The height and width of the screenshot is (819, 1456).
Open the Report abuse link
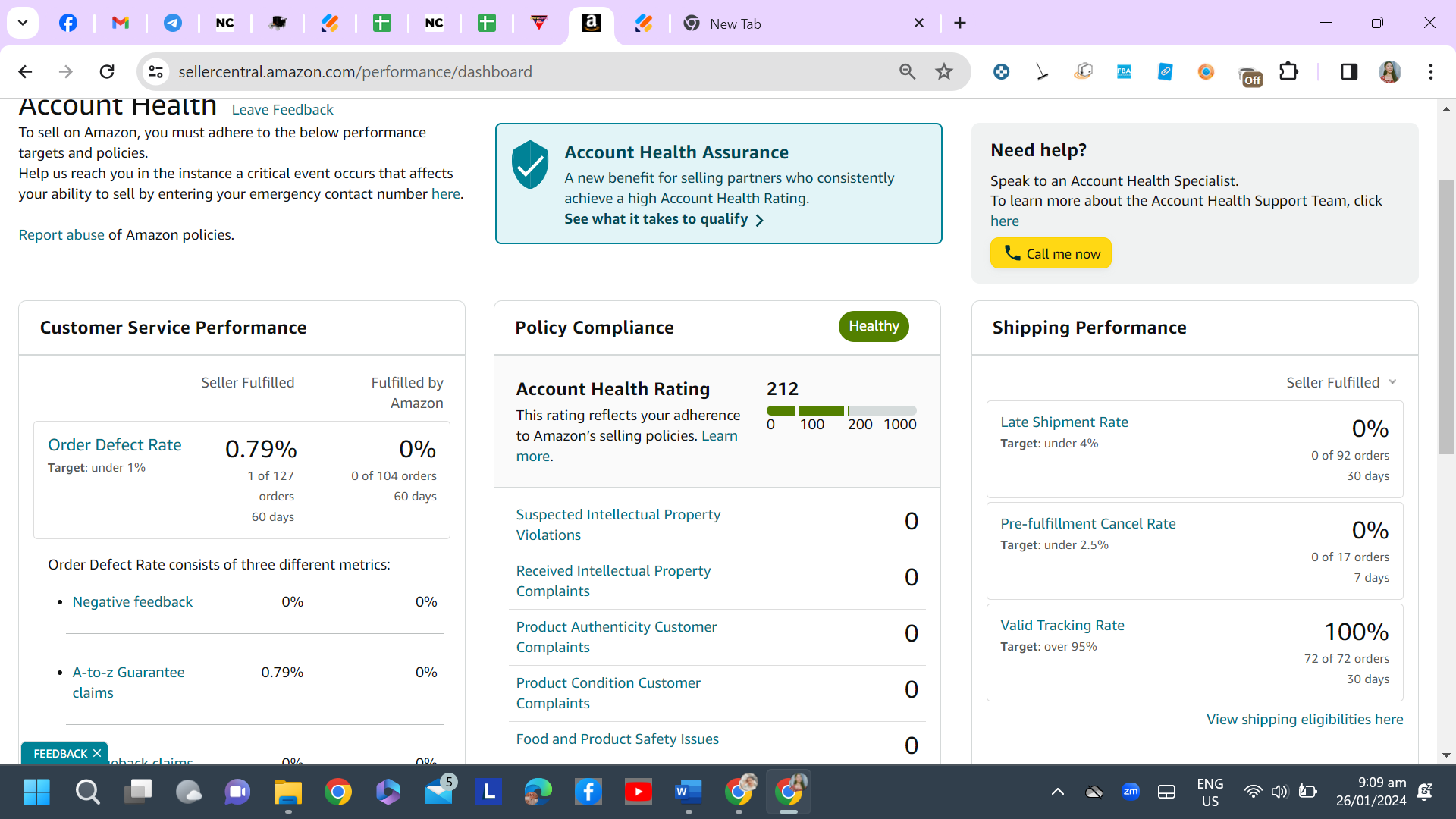pyautogui.click(x=61, y=235)
